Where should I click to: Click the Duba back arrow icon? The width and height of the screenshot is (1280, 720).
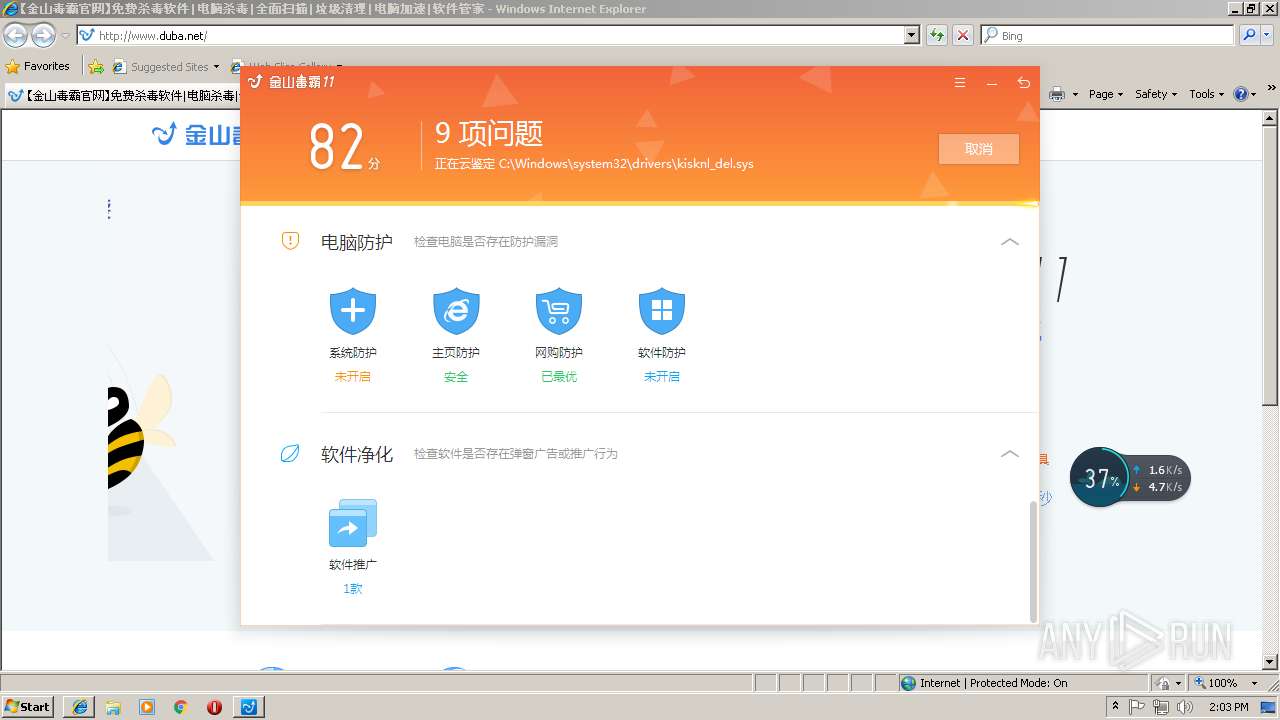click(x=1023, y=83)
